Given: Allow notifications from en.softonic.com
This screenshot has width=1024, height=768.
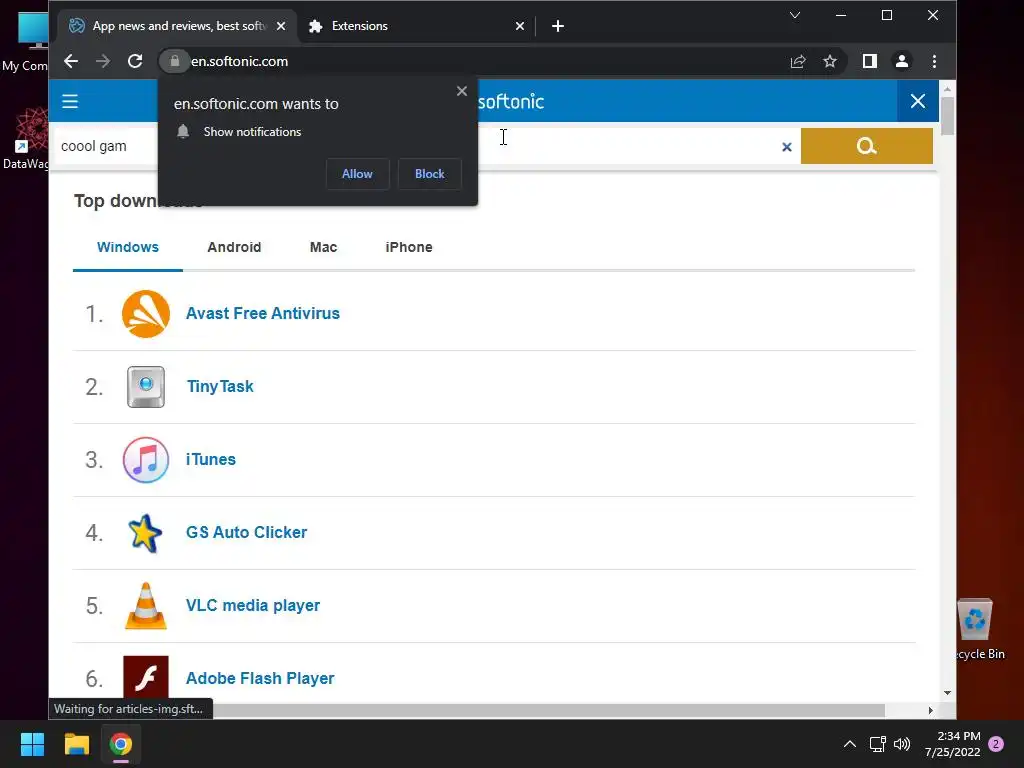Looking at the screenshot, I should [357, 174].
